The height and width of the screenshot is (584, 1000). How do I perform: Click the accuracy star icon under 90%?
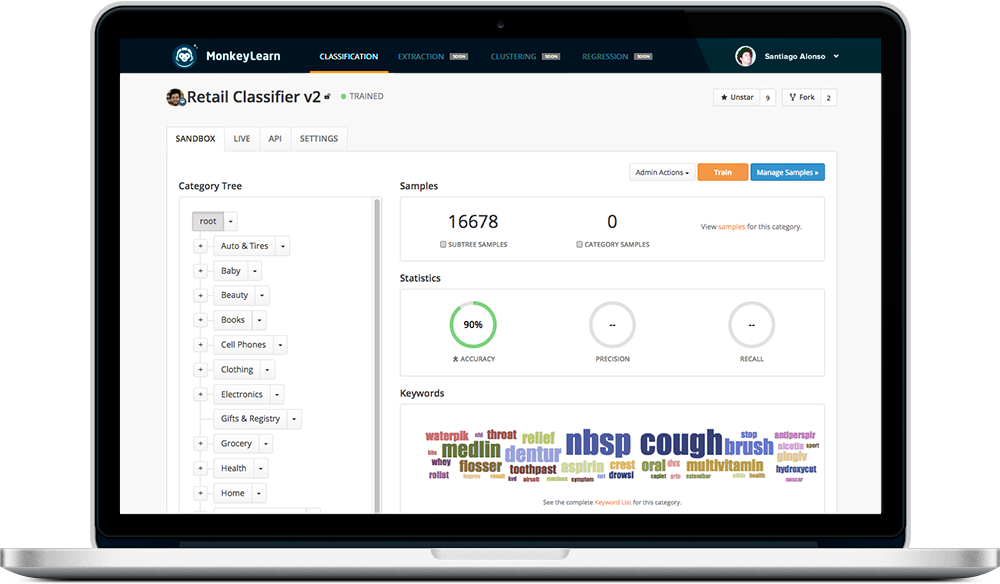pos(455,359)
